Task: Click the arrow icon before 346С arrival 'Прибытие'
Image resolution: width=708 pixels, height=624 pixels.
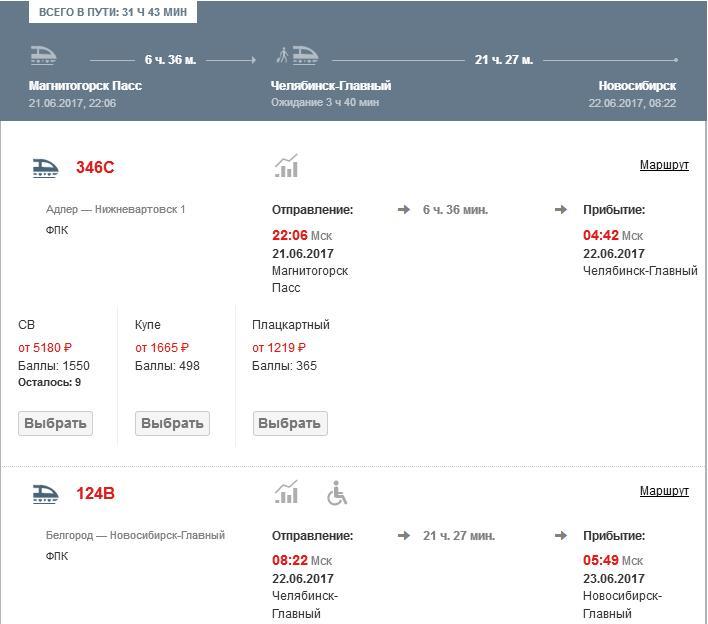Action: pyautogui.click(x=561, y=210)
